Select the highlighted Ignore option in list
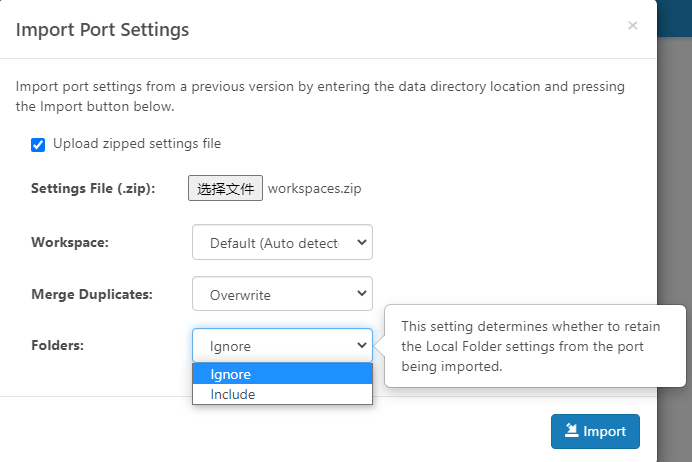The image size is (692, 462). (x=282, y=374)
